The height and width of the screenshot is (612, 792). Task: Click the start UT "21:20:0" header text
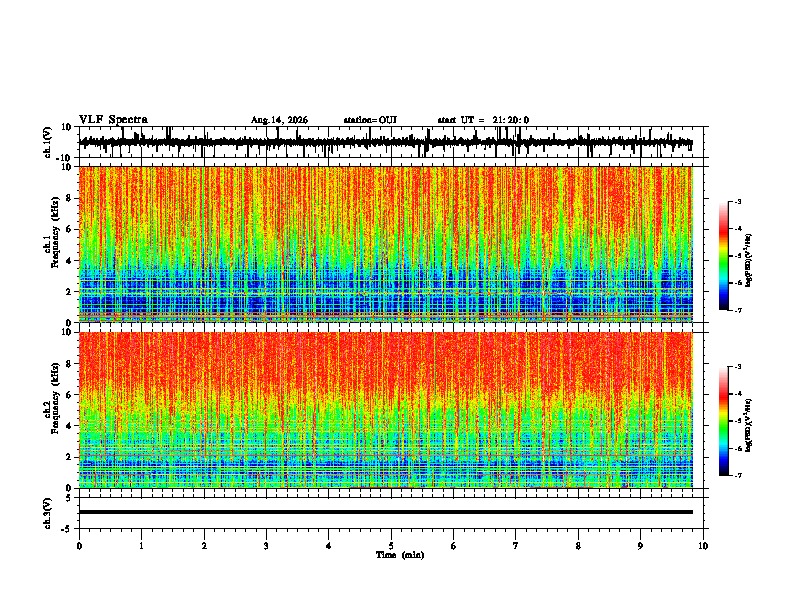(x=511, y=120)
